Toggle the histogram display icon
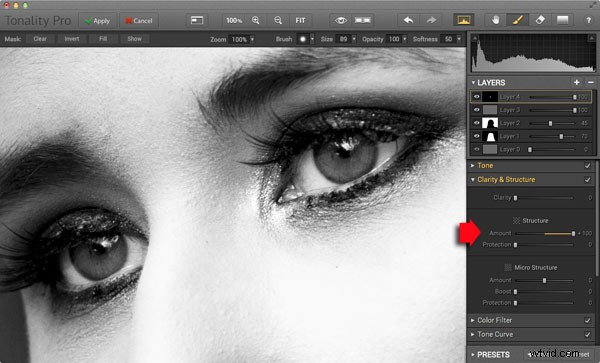 click(463, 20)
